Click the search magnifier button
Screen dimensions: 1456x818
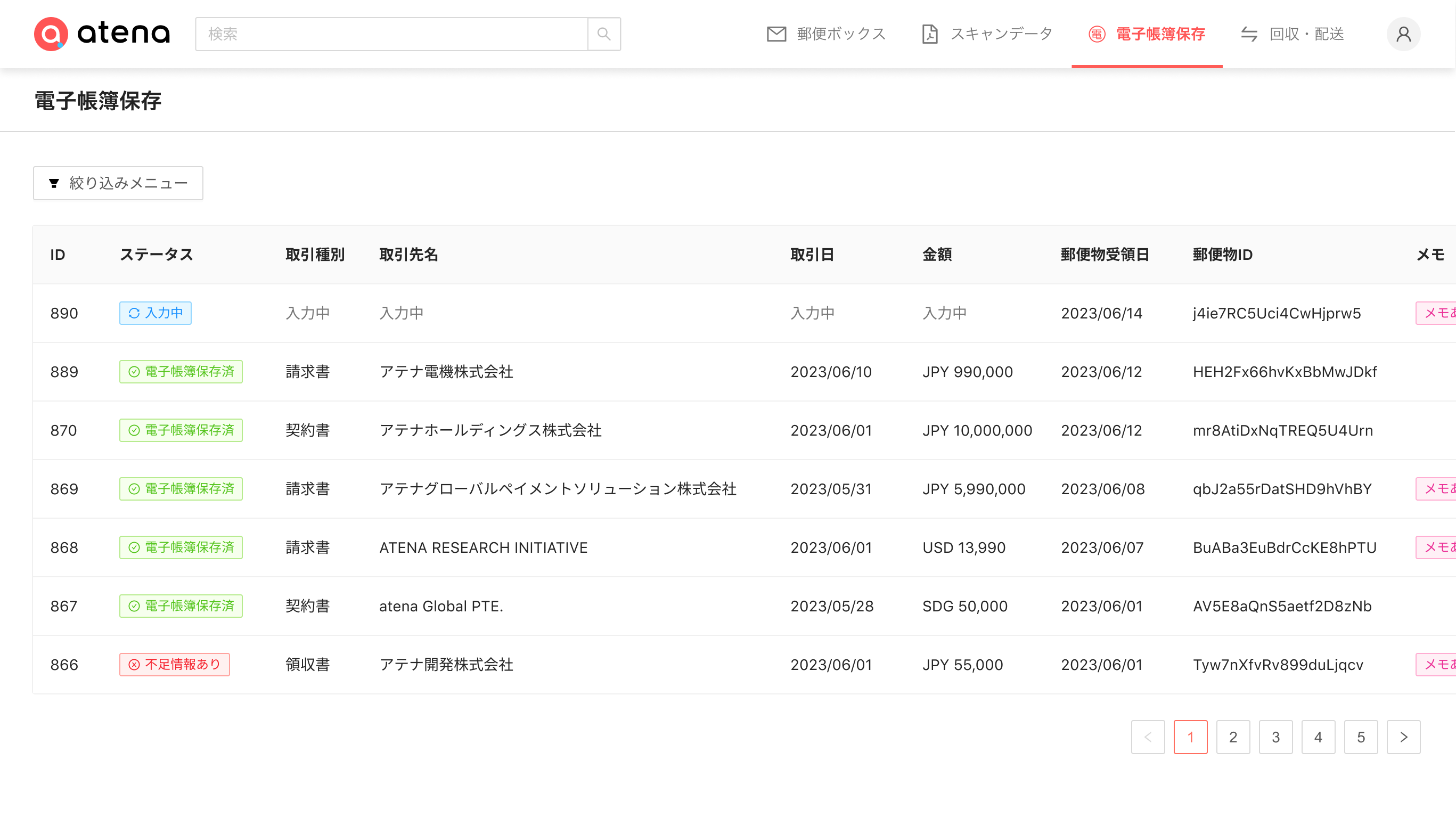click(x=604, y=34)
